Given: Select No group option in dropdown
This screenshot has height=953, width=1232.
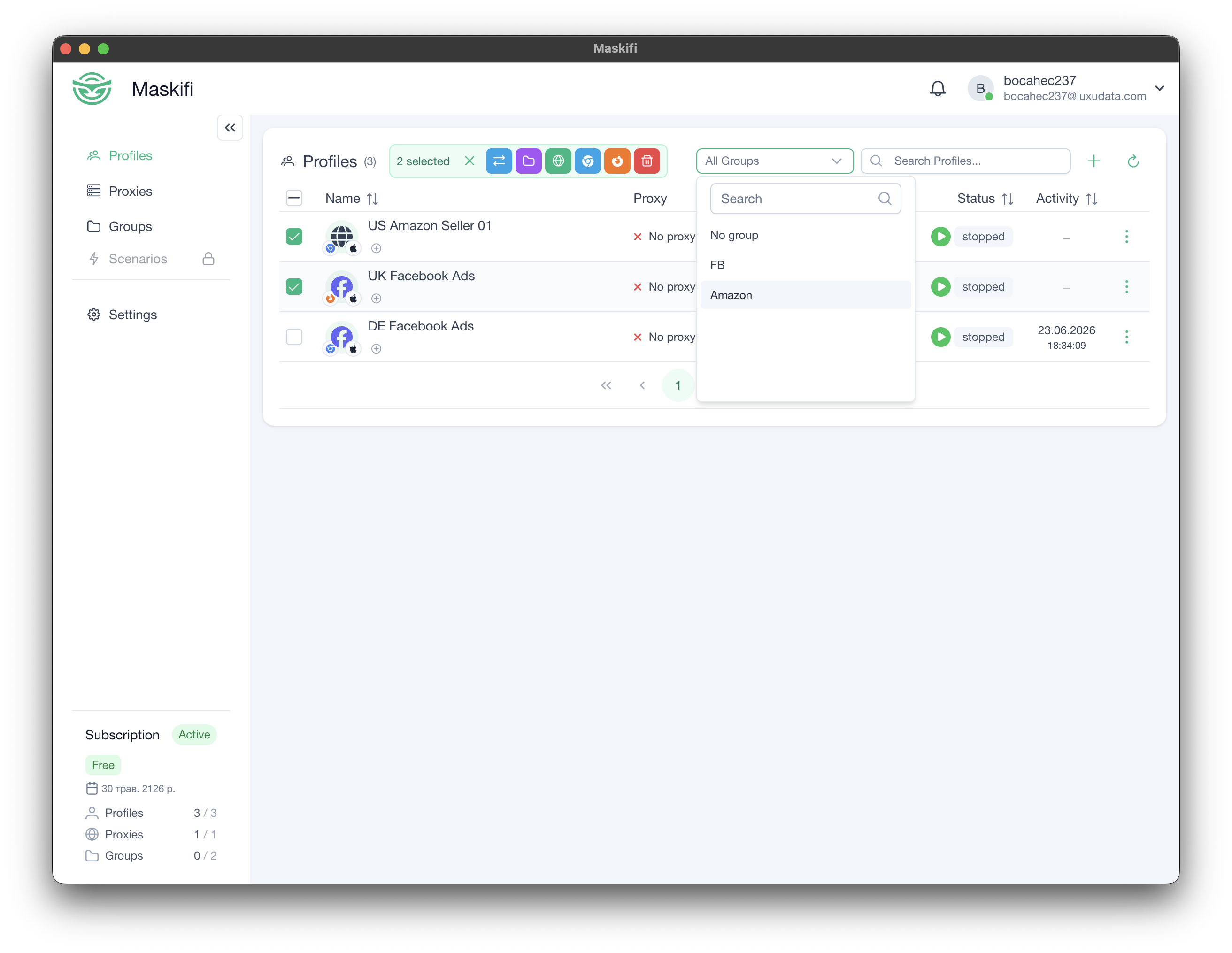Looking at the screenshot, I should click(x=806, y=235).
